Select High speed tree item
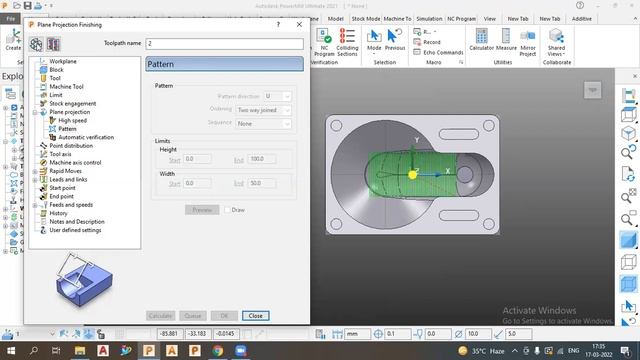The image size is (640, 360). [x=72, y=120]
